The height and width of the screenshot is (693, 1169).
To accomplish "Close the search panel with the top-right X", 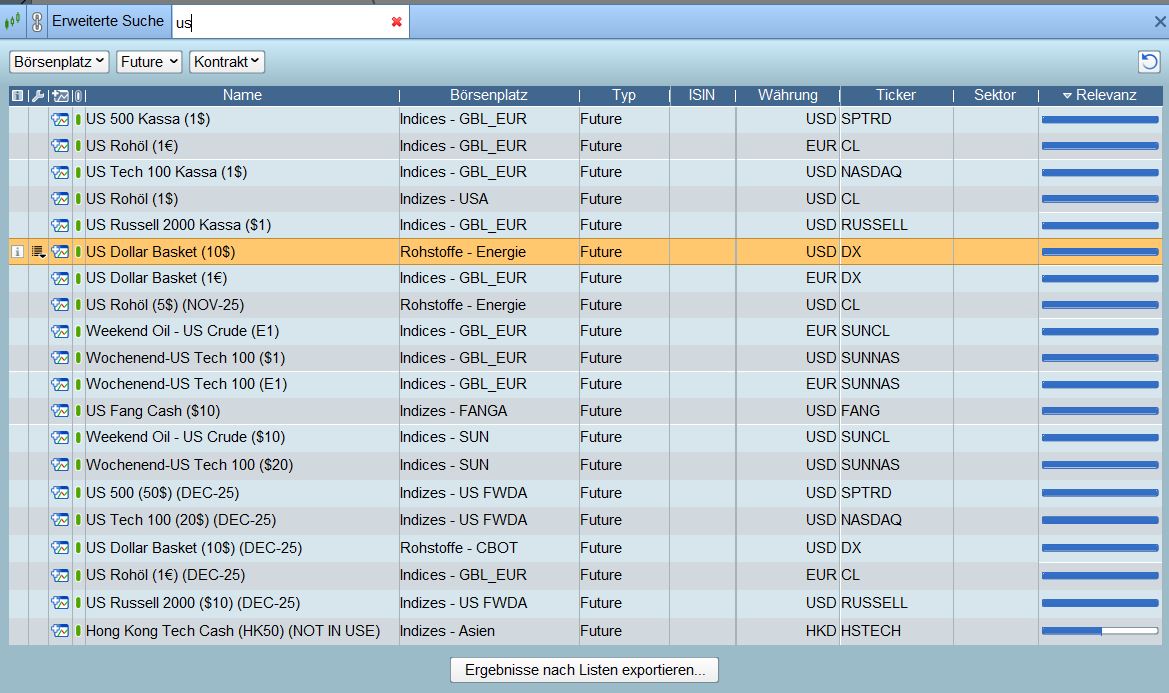I will 1160,22.
